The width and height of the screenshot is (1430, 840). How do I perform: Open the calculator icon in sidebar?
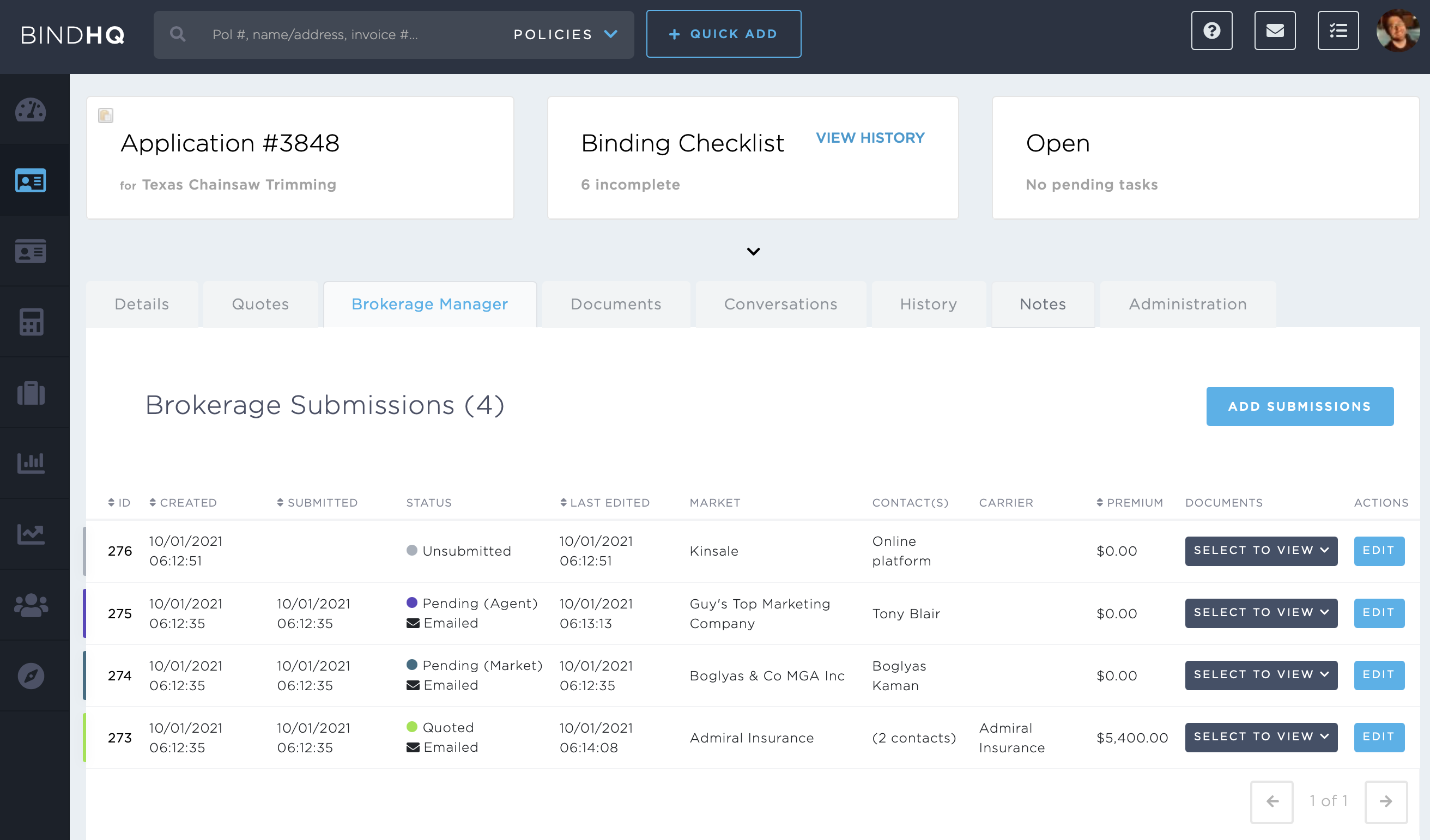tap(31, 322)
